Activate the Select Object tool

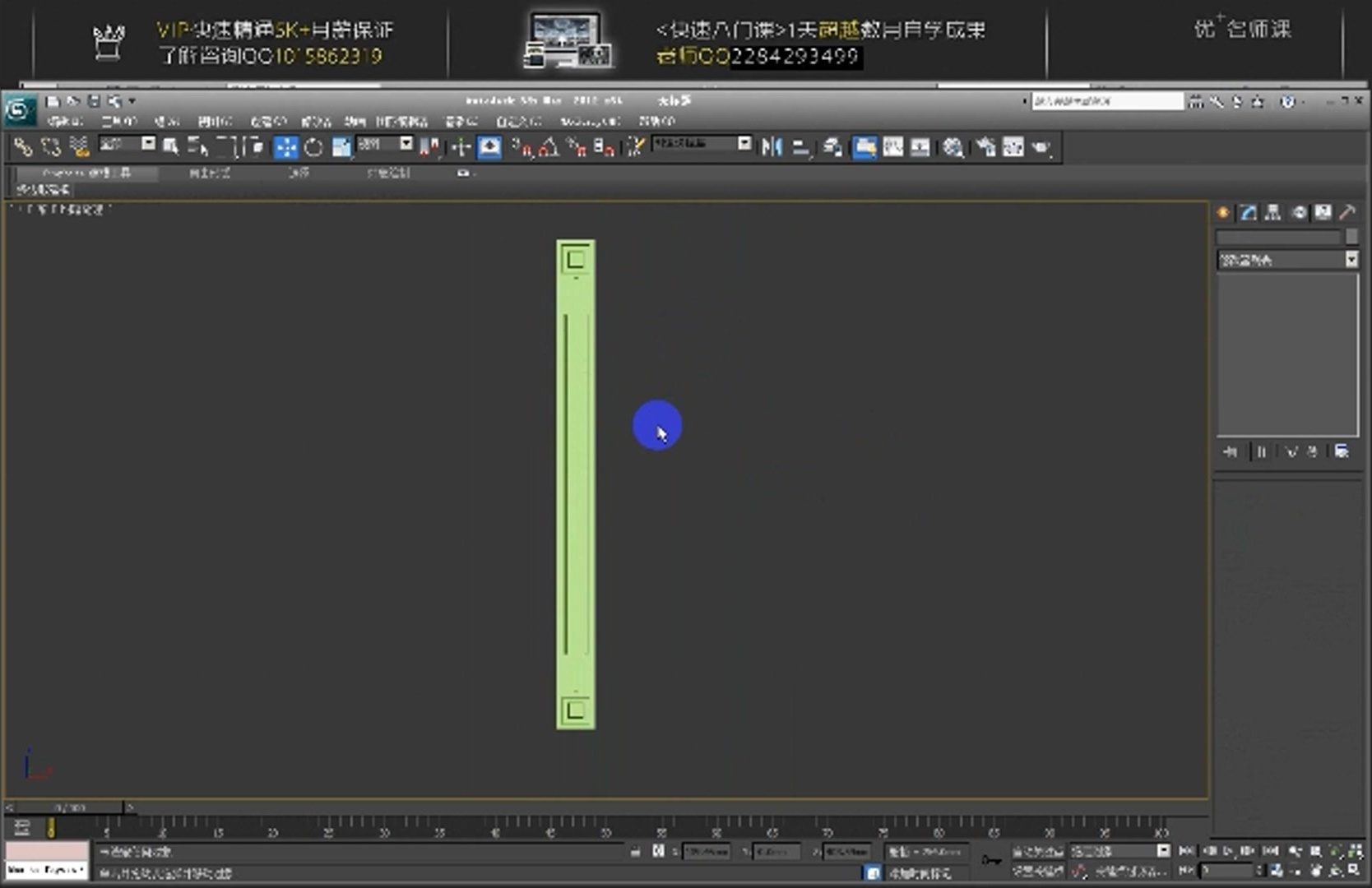171,147
